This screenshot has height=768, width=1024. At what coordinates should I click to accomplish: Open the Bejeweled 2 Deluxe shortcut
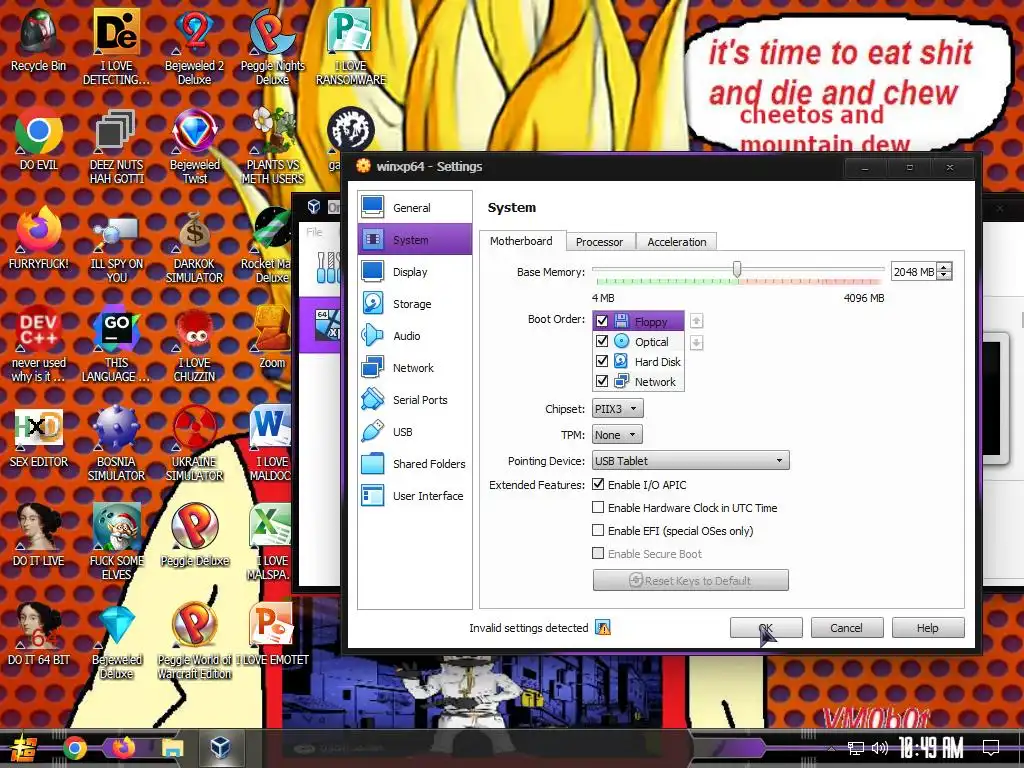[194, 46]
